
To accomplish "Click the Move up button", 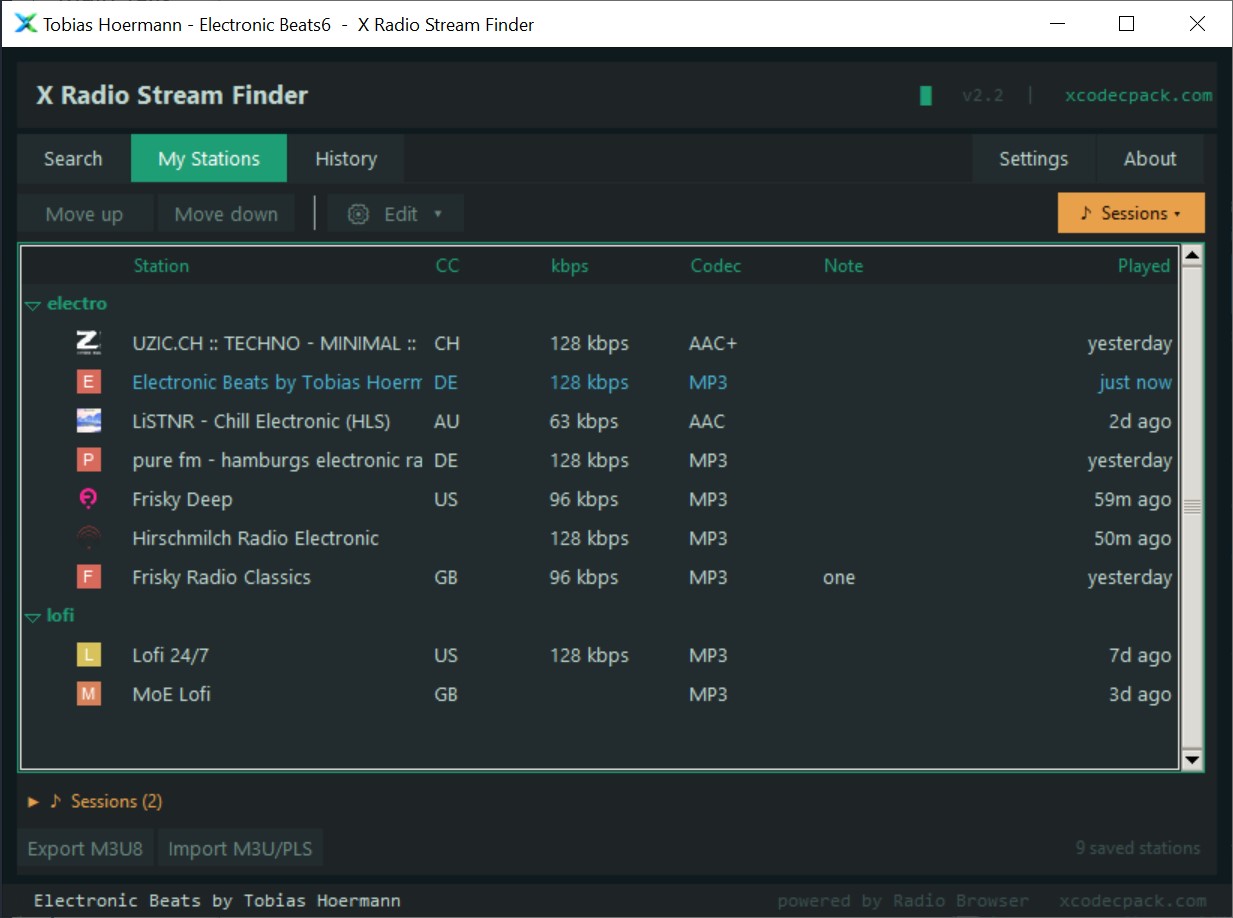I will point(85,214).
